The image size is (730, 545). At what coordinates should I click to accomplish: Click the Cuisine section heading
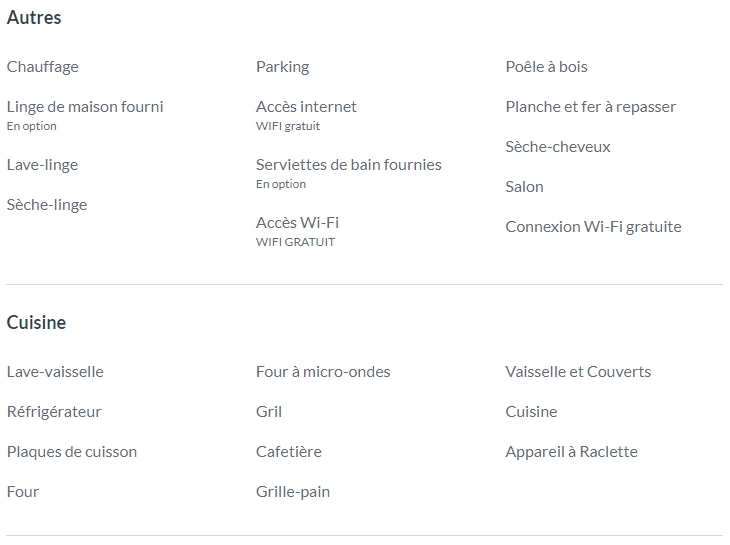tap(36, 323)
